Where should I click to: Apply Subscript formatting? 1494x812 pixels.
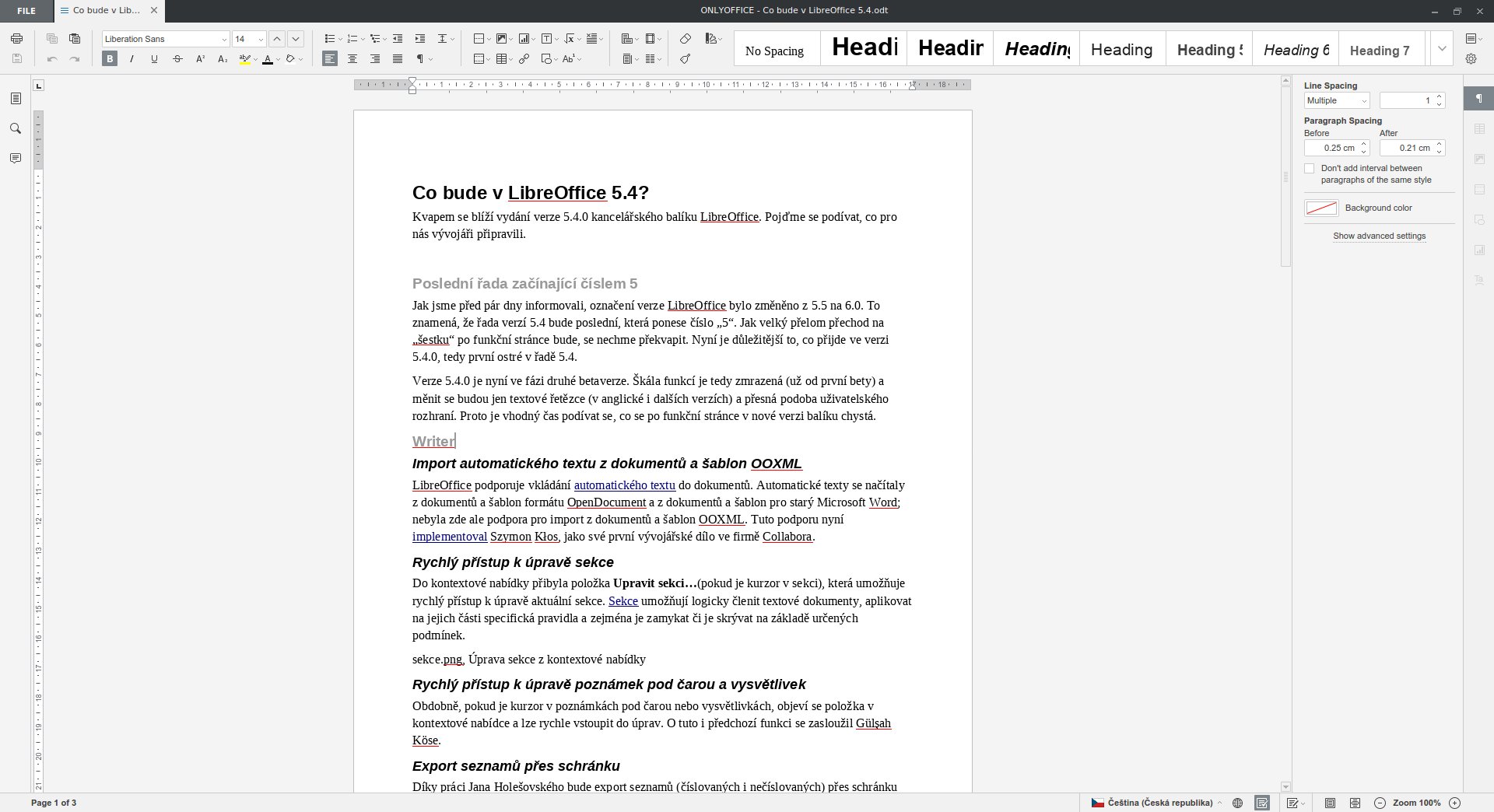223,59
